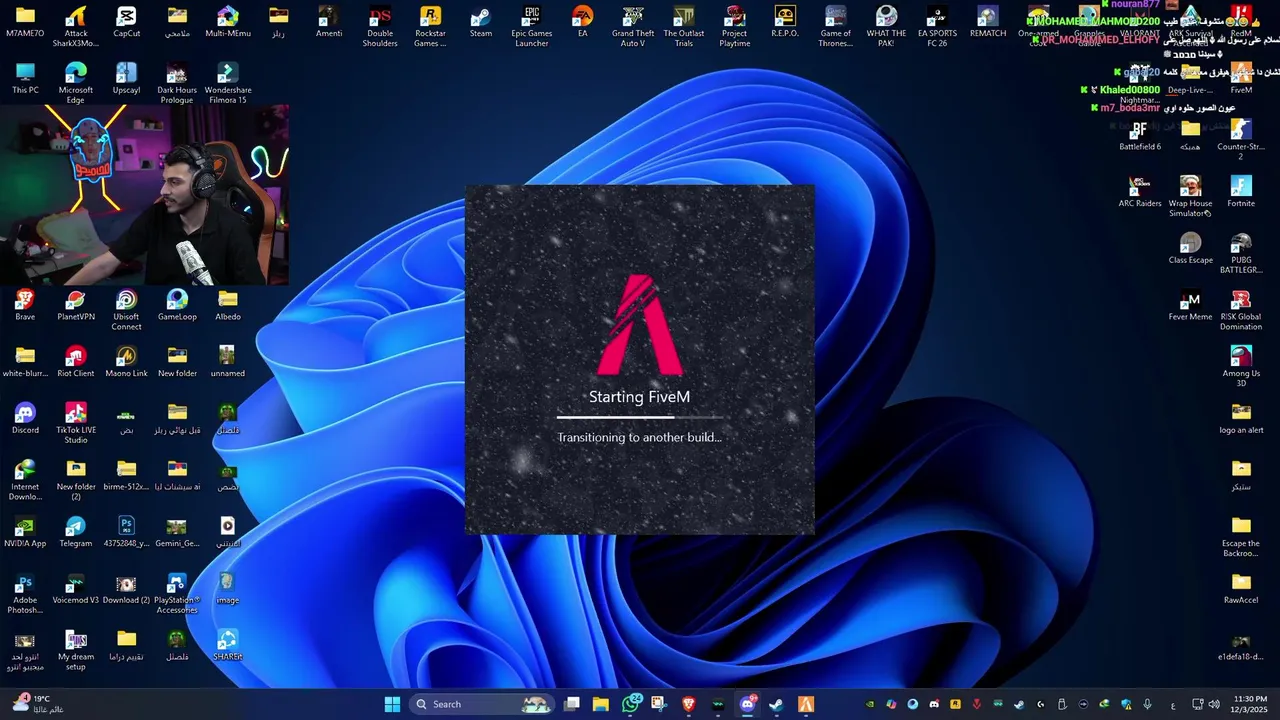This screenshot has width=1280, height=720.
Task: Launch Grand Theft Auto V shortcut
Action: (633, 26)
